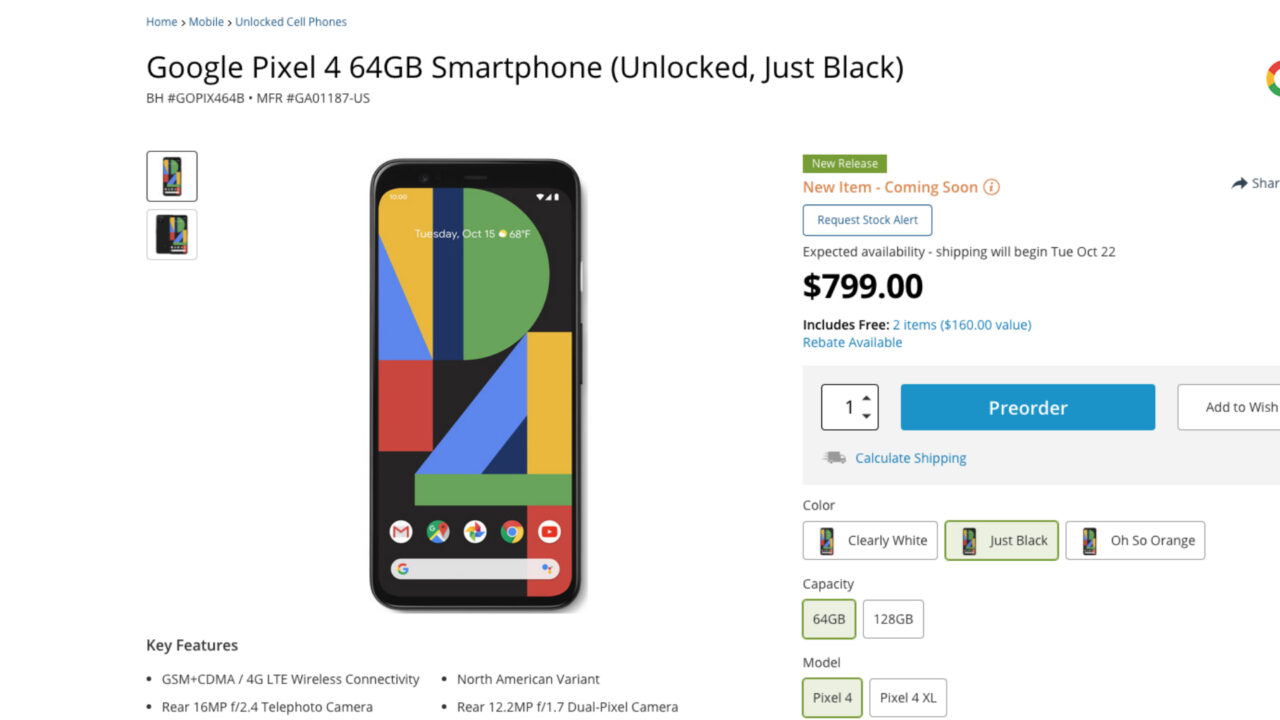
Task: Click the Google logo in the top-right corner
Action: [x=1272, y=77]
